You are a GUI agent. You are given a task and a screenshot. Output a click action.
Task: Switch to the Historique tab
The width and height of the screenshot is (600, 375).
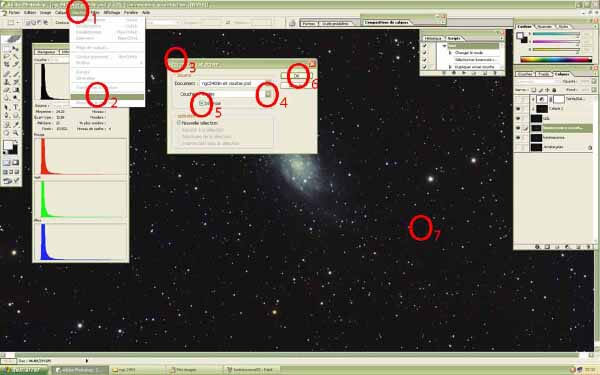pos(433,39)
